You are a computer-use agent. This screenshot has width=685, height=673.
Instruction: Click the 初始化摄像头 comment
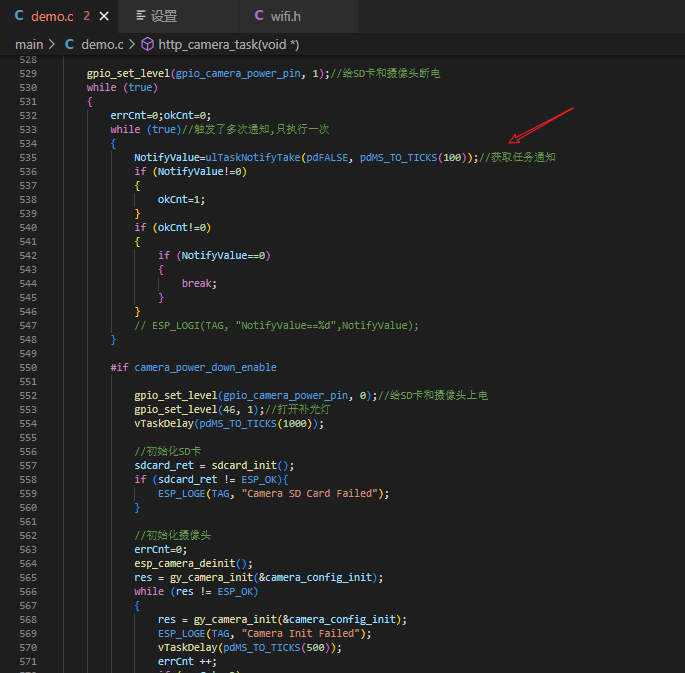click(x=173, y=535)
